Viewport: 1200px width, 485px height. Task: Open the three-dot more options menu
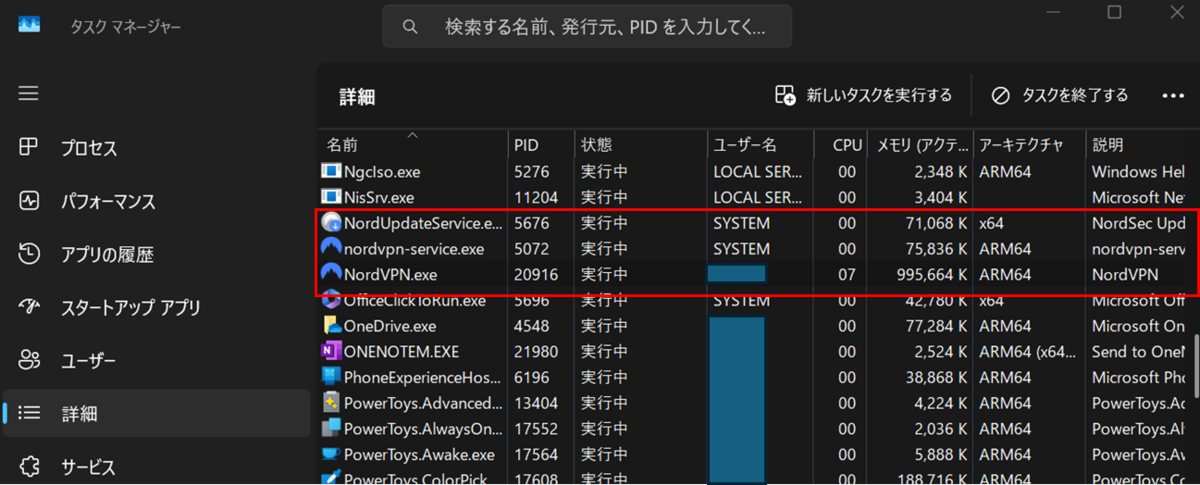pos(1173,96)
